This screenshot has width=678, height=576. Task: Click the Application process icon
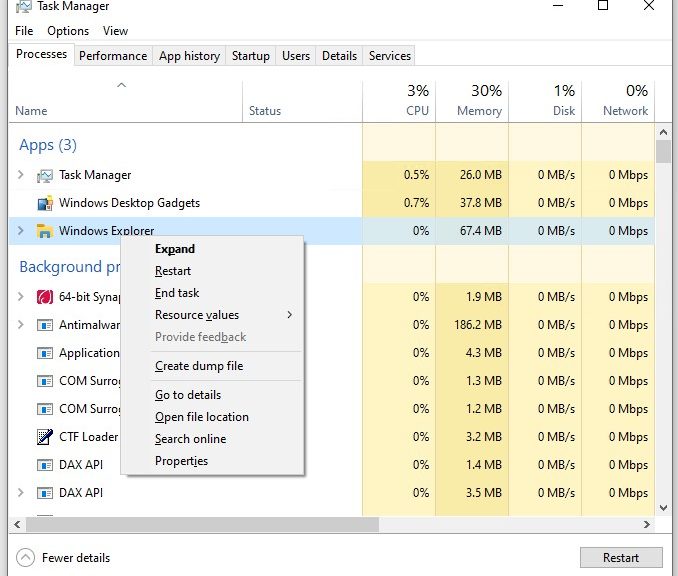click(45, 353)
